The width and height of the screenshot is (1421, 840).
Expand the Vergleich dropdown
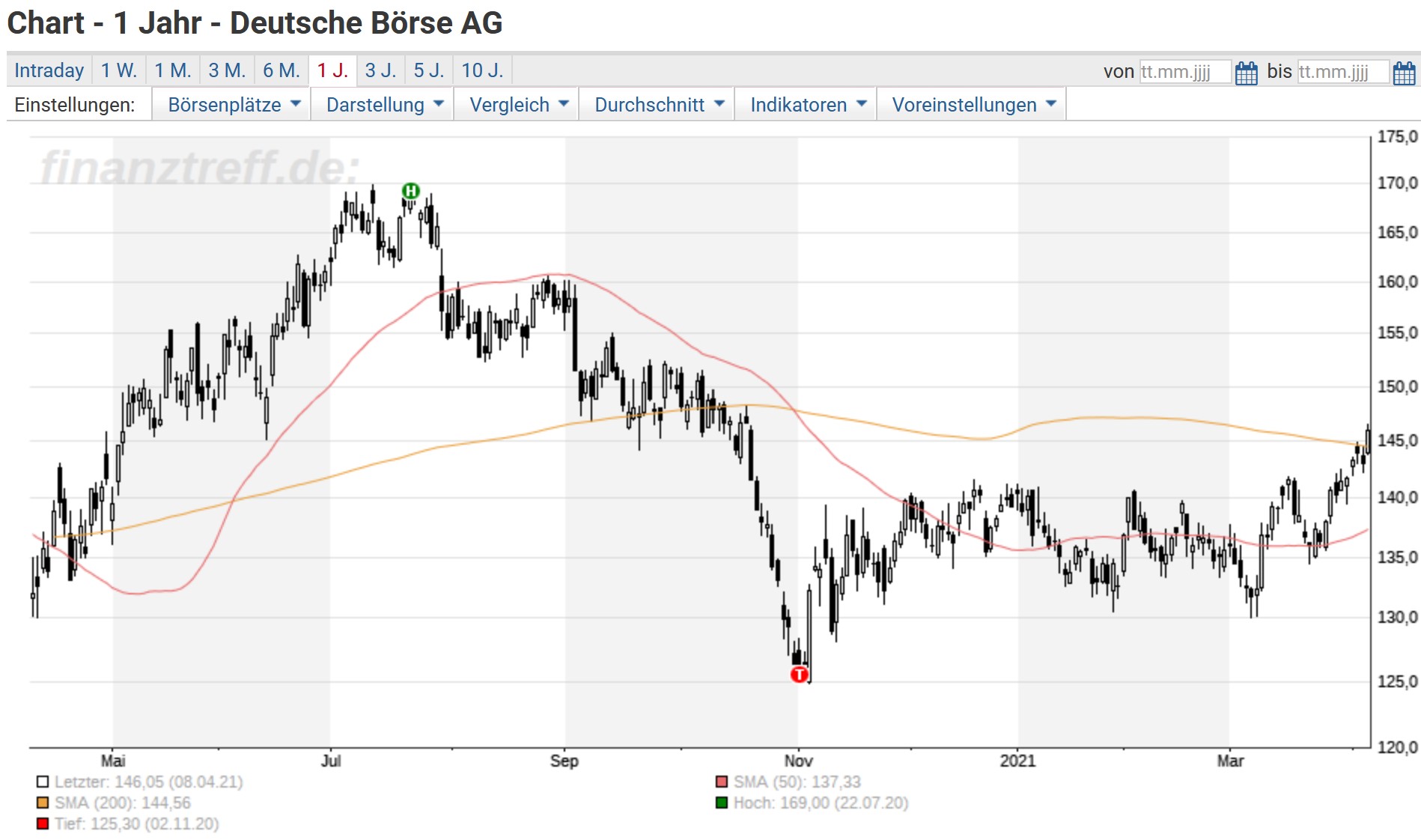(516, 105)
